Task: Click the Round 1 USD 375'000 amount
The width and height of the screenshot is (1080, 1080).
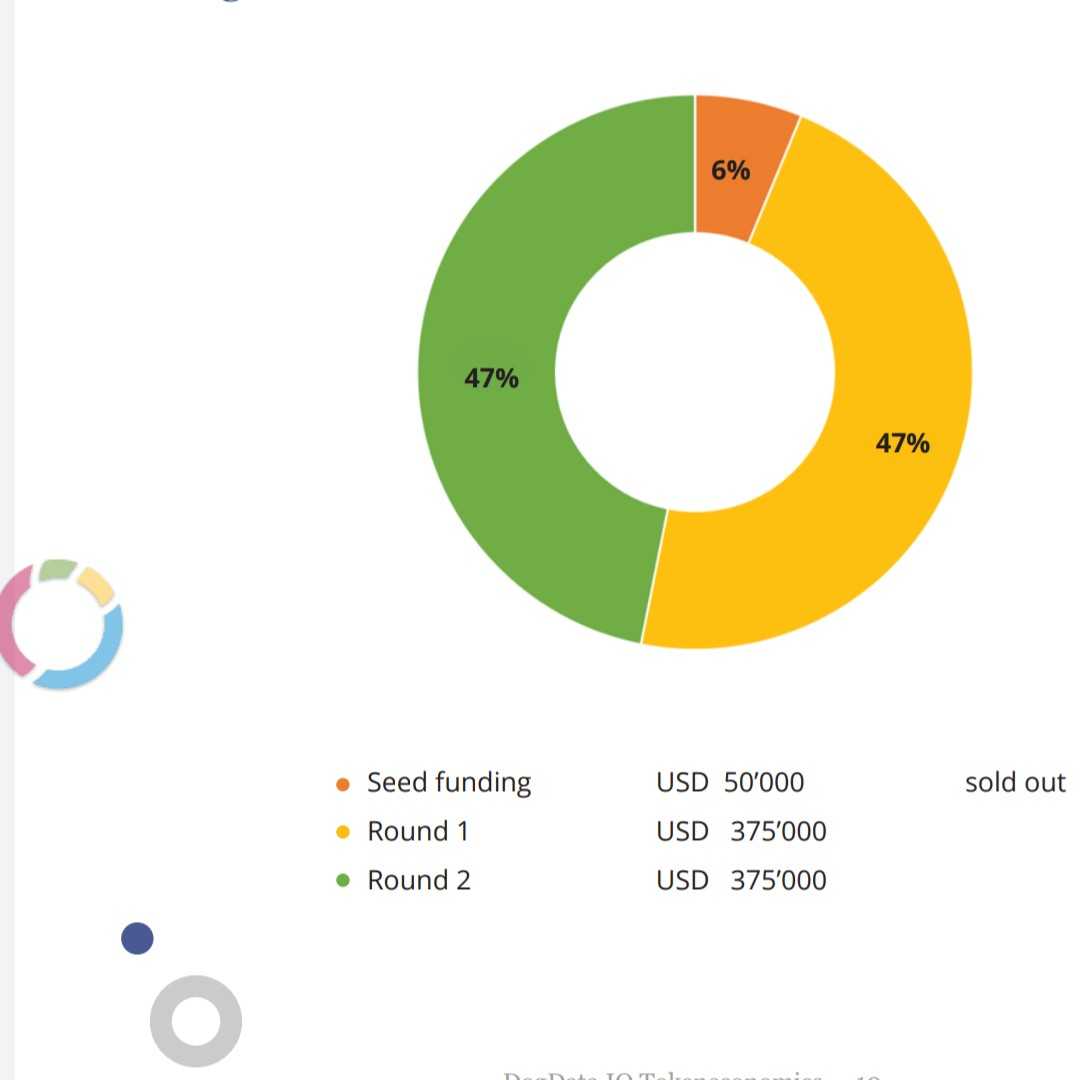Action: coord(741,831)
